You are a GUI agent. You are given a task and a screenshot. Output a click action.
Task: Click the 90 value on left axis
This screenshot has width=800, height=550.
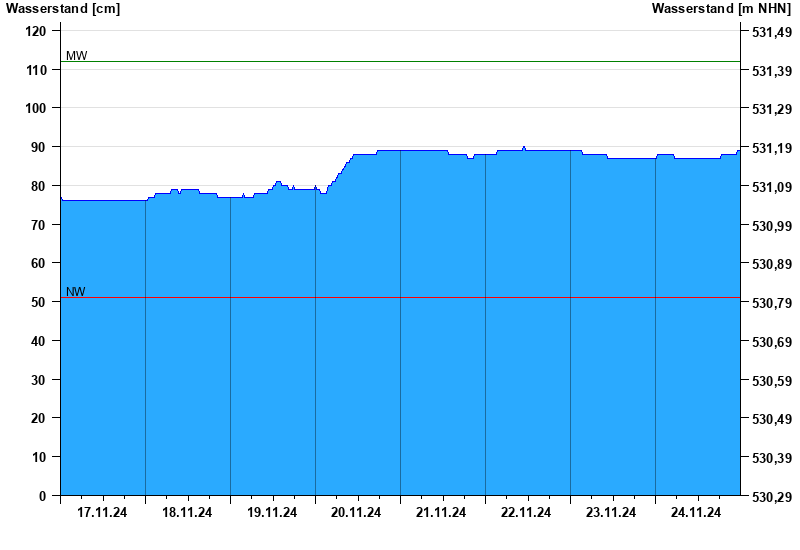pos(39,147)
